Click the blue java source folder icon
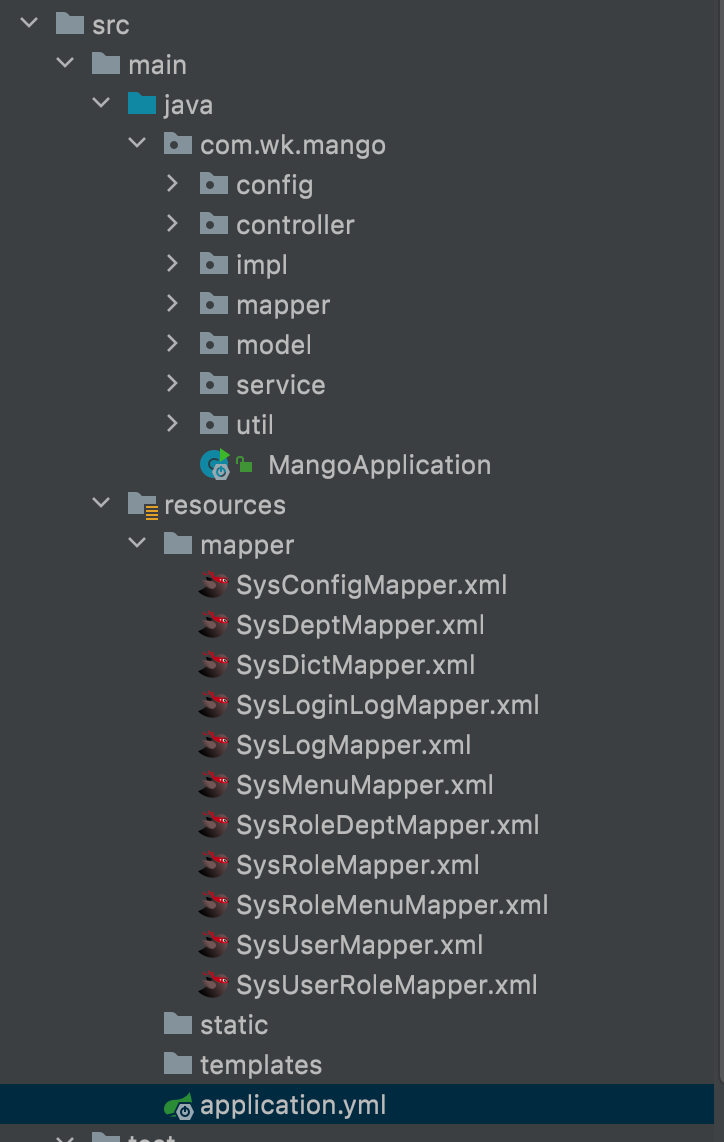The image size is (724, 1142). click(143, 104)
